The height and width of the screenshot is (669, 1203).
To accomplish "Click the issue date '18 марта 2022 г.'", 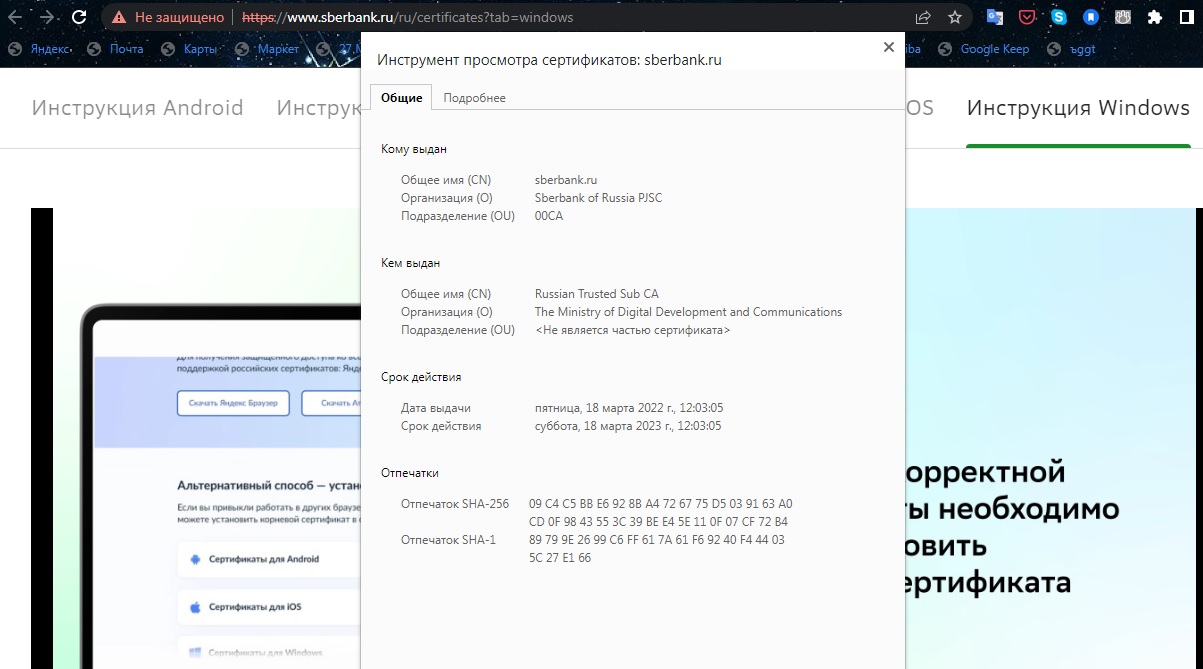I will [x=628, y=408].
